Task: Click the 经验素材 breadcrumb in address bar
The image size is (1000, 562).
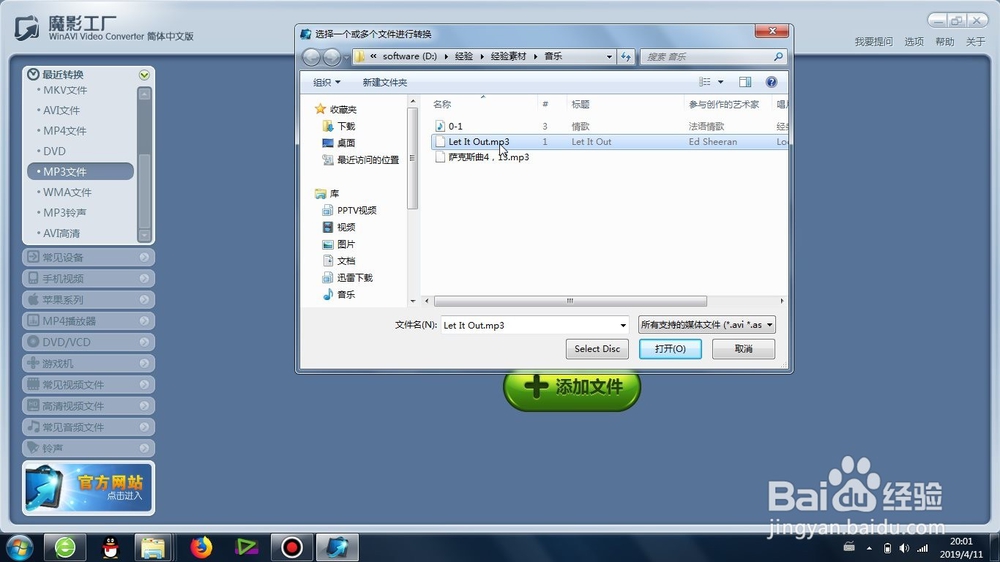Action: pyautogui.click(x=508, y=56)
